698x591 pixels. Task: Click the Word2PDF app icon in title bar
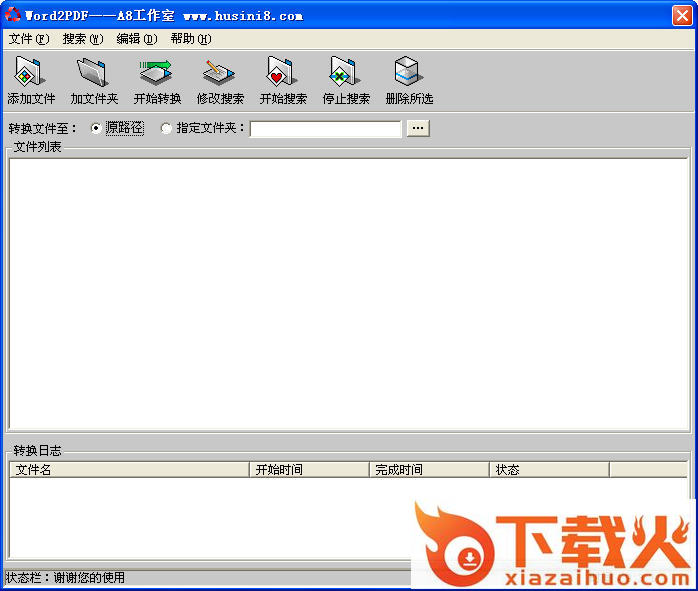click(12, 15)
